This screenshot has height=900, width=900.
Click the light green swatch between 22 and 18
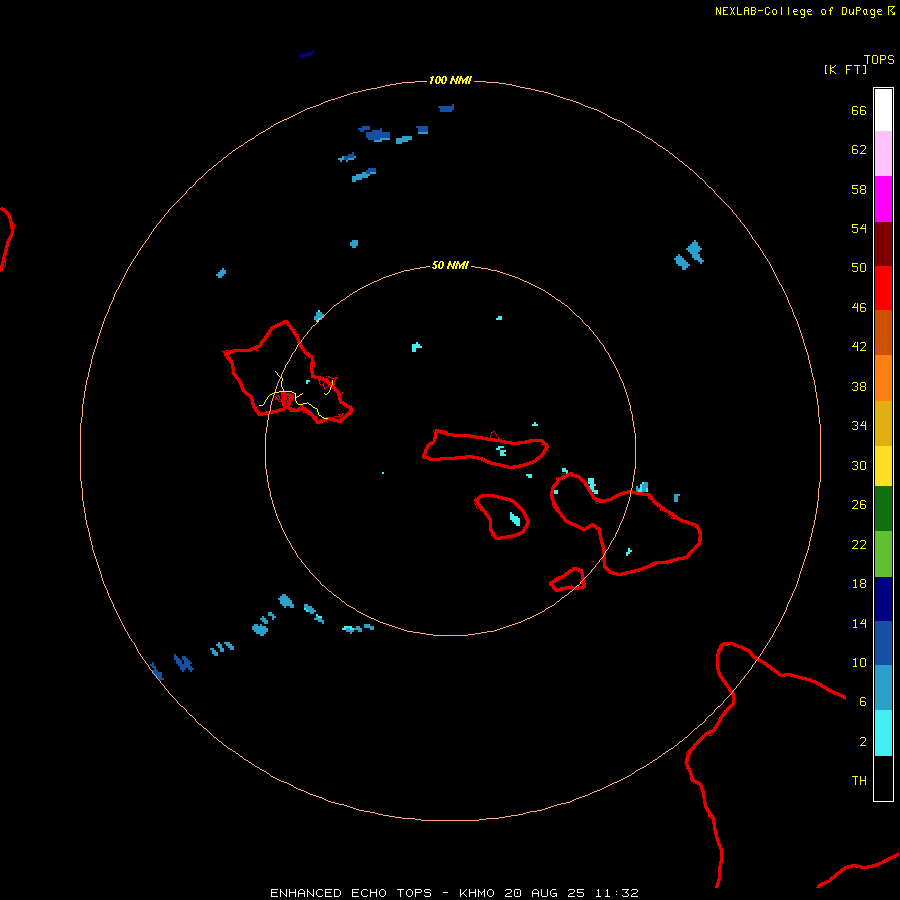click(883, 554)
